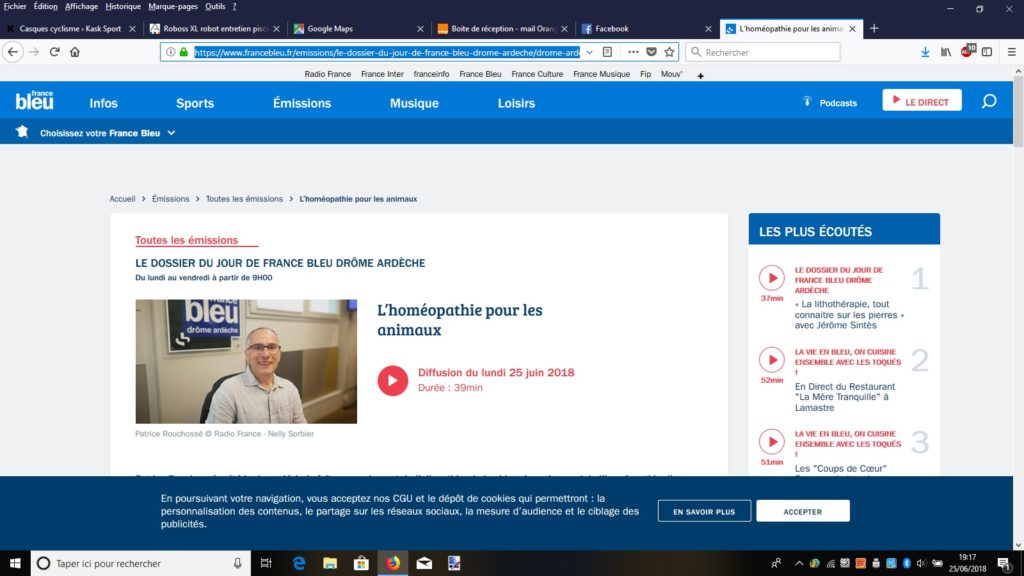Screen dimensions: 1024x576
Task: Open the Émissions navigation item
Action: pos(302,103)
